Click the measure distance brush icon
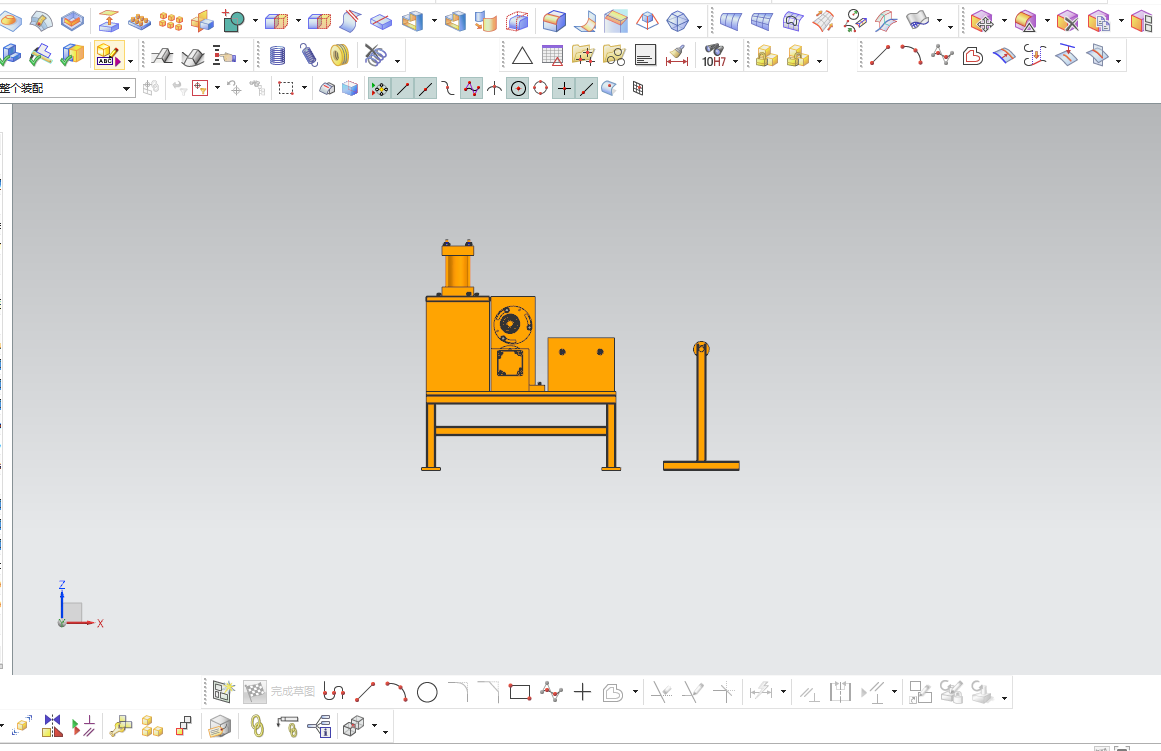 [x=677, y=56]
